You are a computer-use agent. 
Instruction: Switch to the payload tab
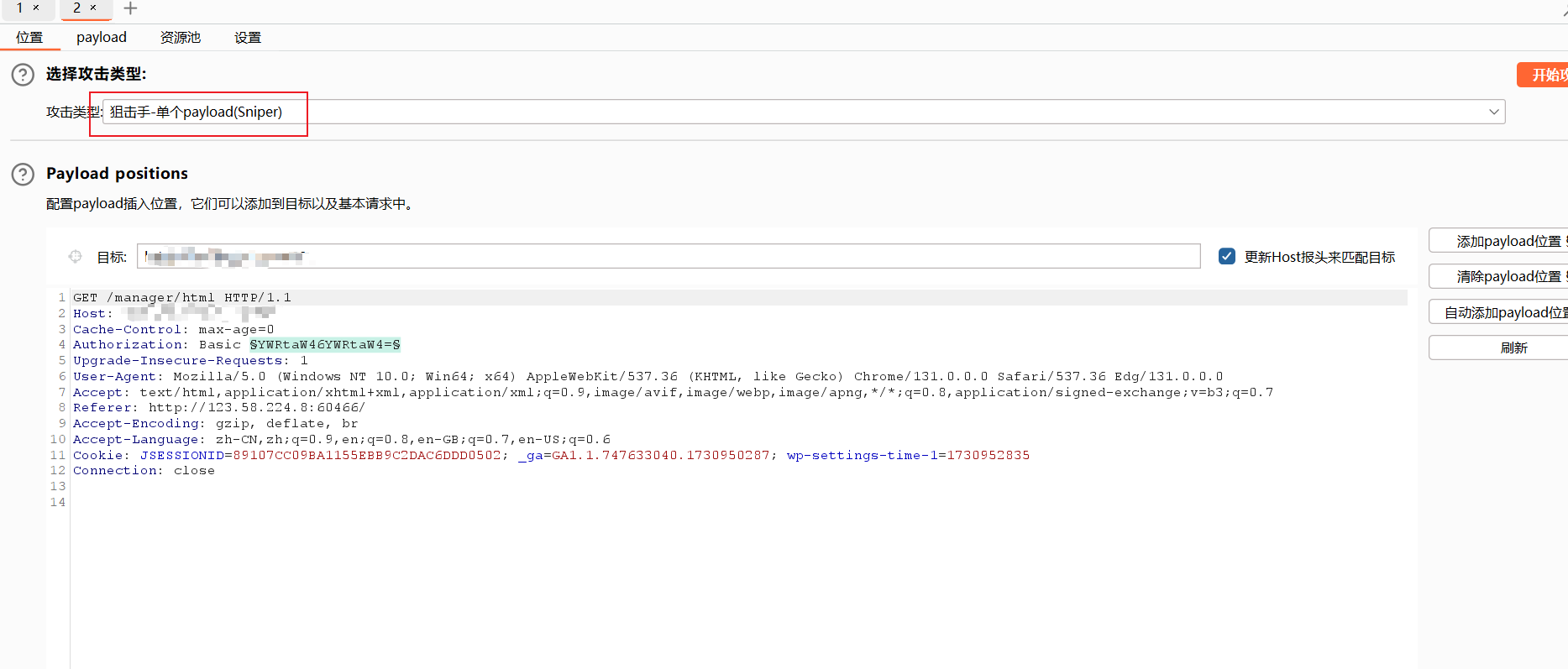pos(102,38)
